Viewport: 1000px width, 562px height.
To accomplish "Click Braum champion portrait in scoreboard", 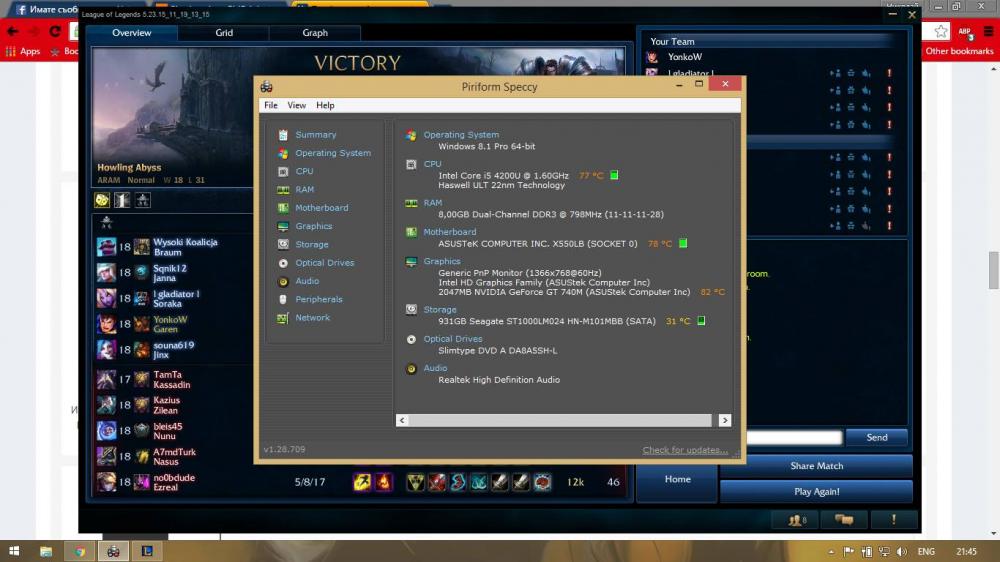I will [x=107, y=247].
